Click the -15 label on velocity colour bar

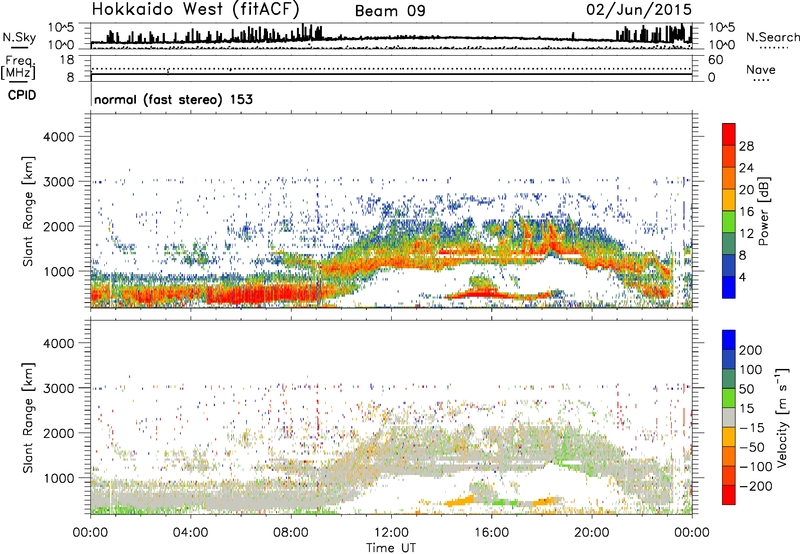click(x=752, y=428)
